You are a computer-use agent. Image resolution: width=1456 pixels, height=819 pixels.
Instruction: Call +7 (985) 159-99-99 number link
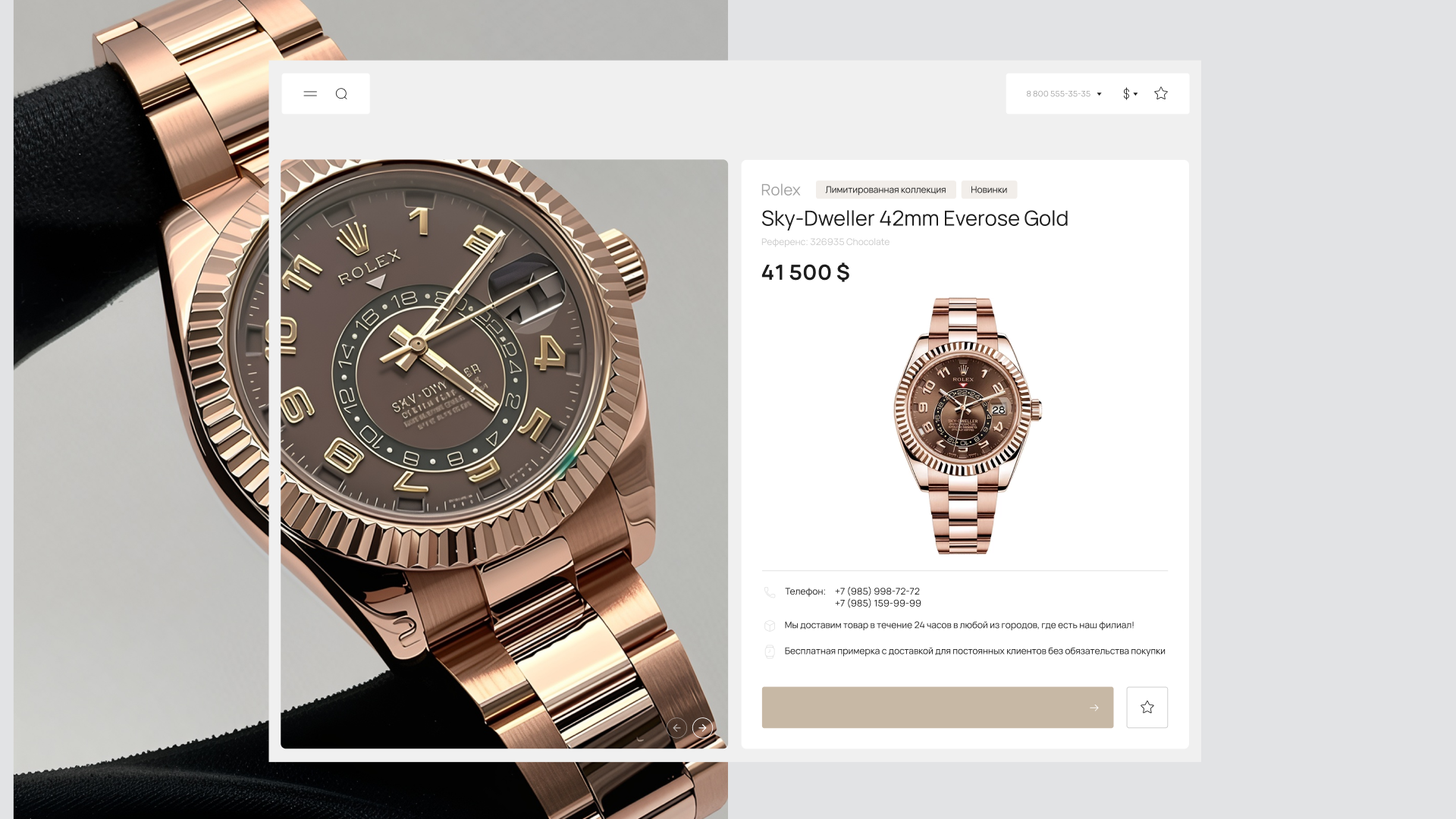[x=877, y=604]
